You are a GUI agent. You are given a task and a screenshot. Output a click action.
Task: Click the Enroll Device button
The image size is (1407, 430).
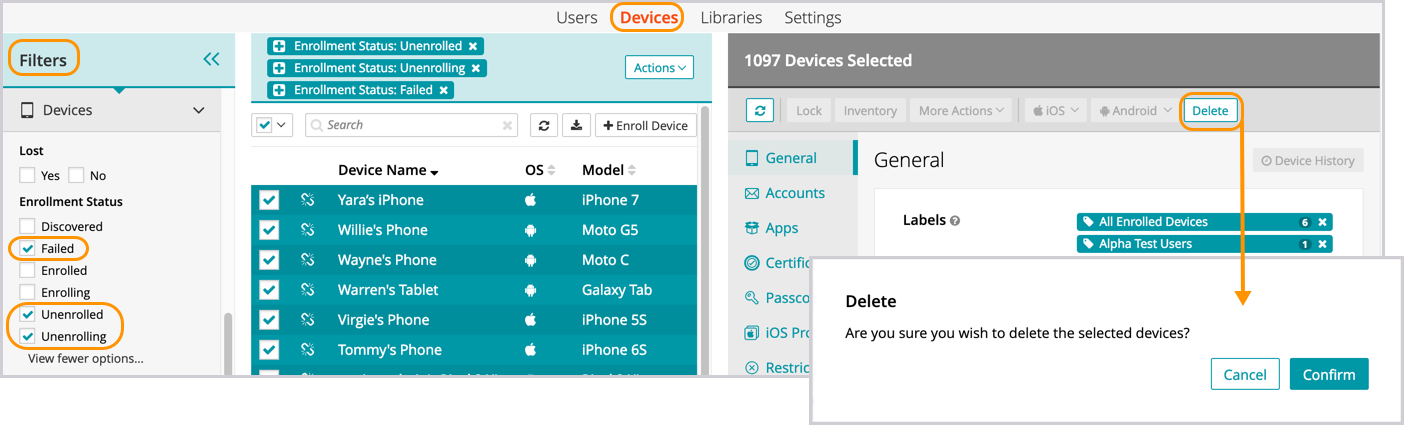point(646,125)
